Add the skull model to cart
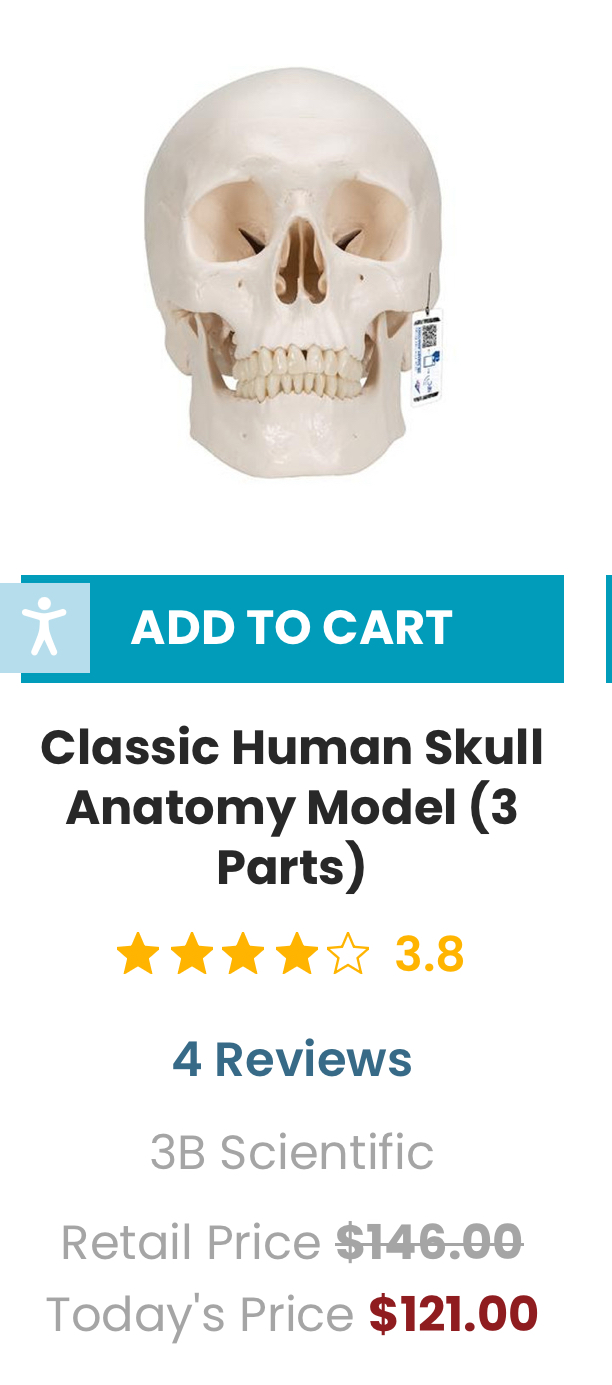 292,628
